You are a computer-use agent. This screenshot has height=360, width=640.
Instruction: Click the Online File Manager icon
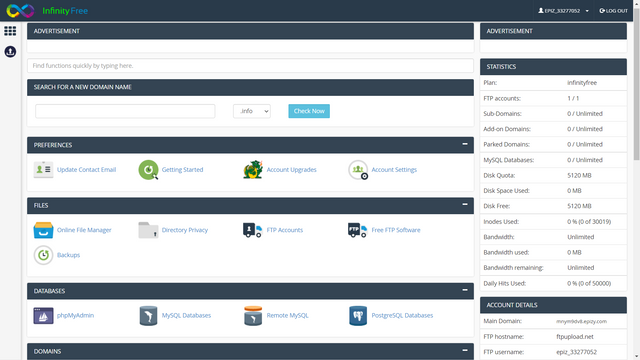coord(43,230)
